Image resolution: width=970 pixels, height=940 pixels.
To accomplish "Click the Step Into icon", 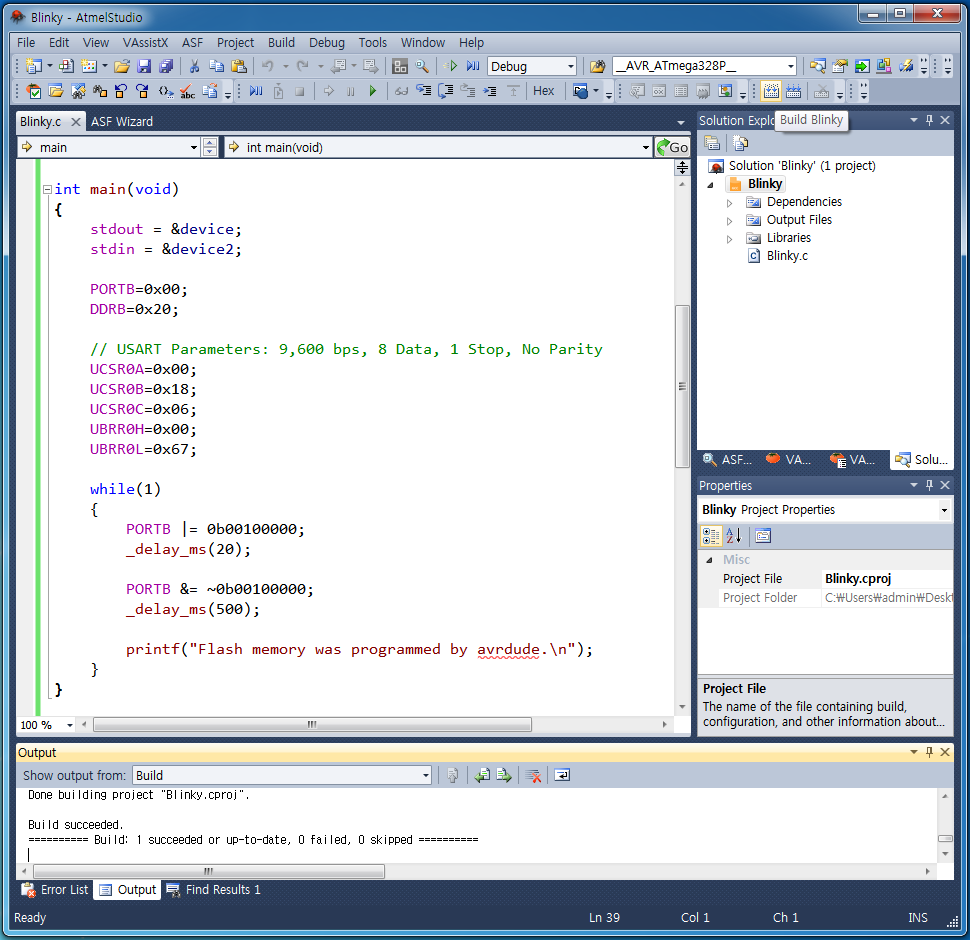I will [424, 91].
